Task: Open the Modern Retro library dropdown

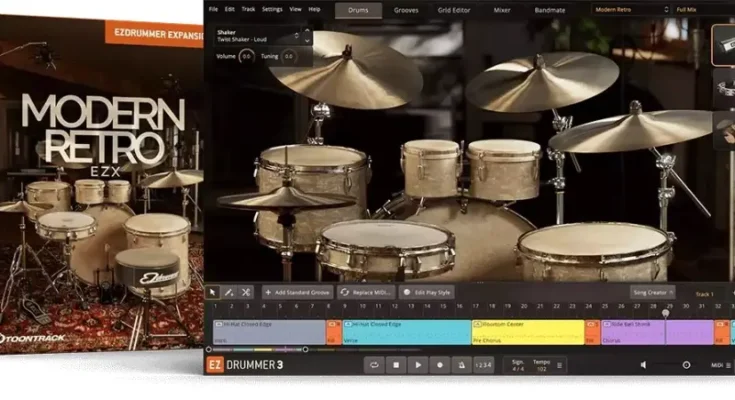Action: pyautogui.click(x=630, y=9)
